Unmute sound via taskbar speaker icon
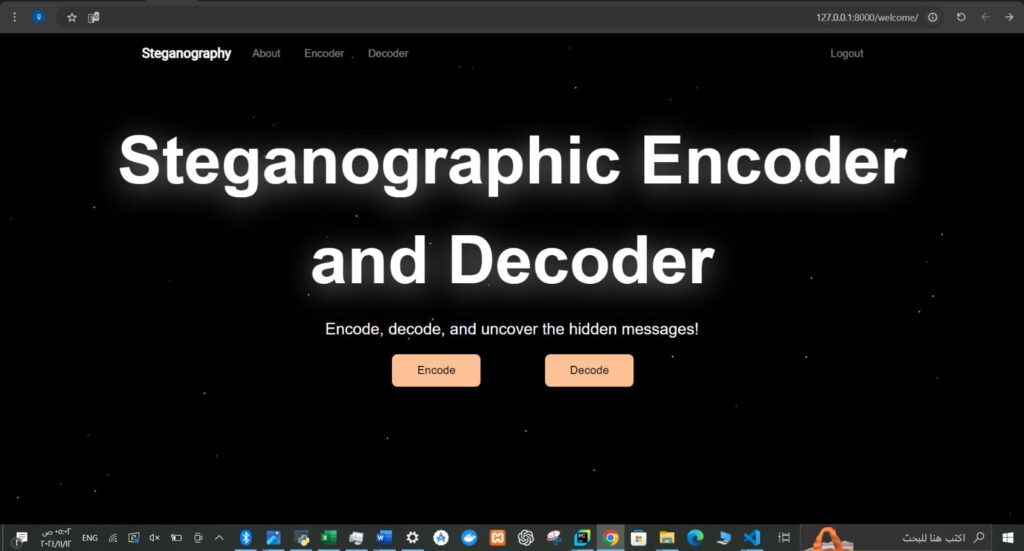This screenshot has height=551, width=1024. [x=154, y=538]
